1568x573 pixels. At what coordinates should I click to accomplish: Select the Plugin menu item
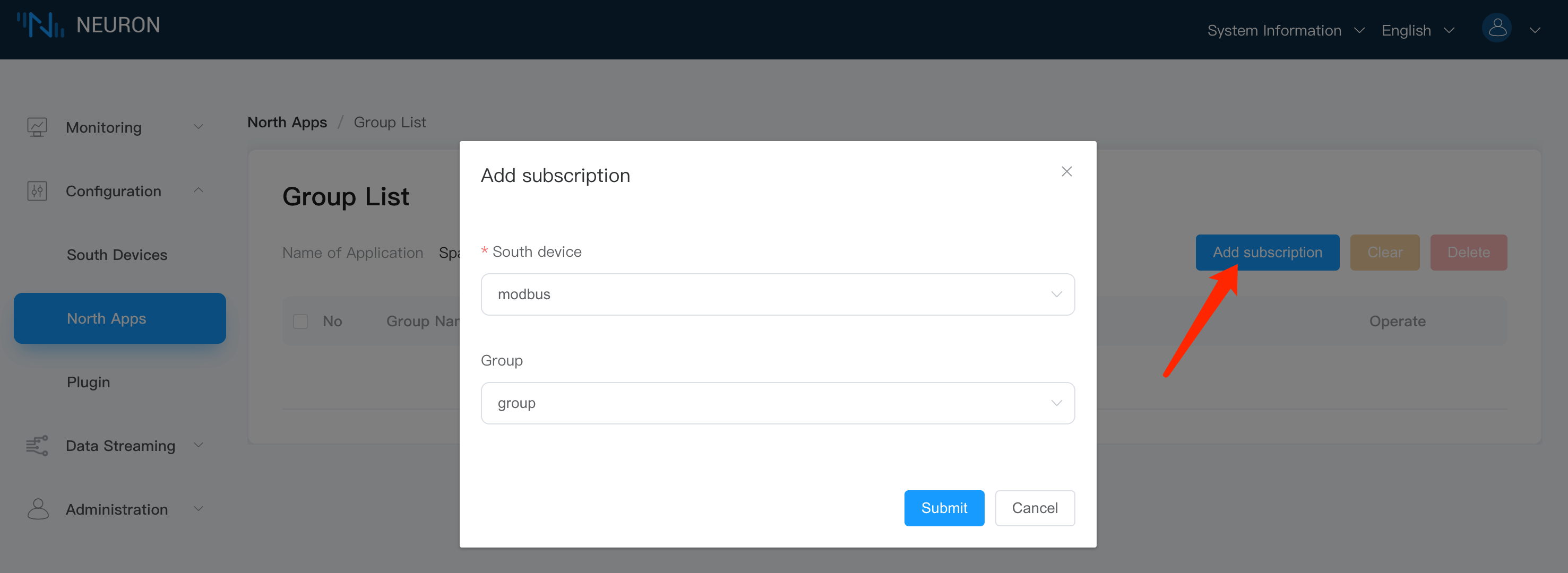click(88, 382)
